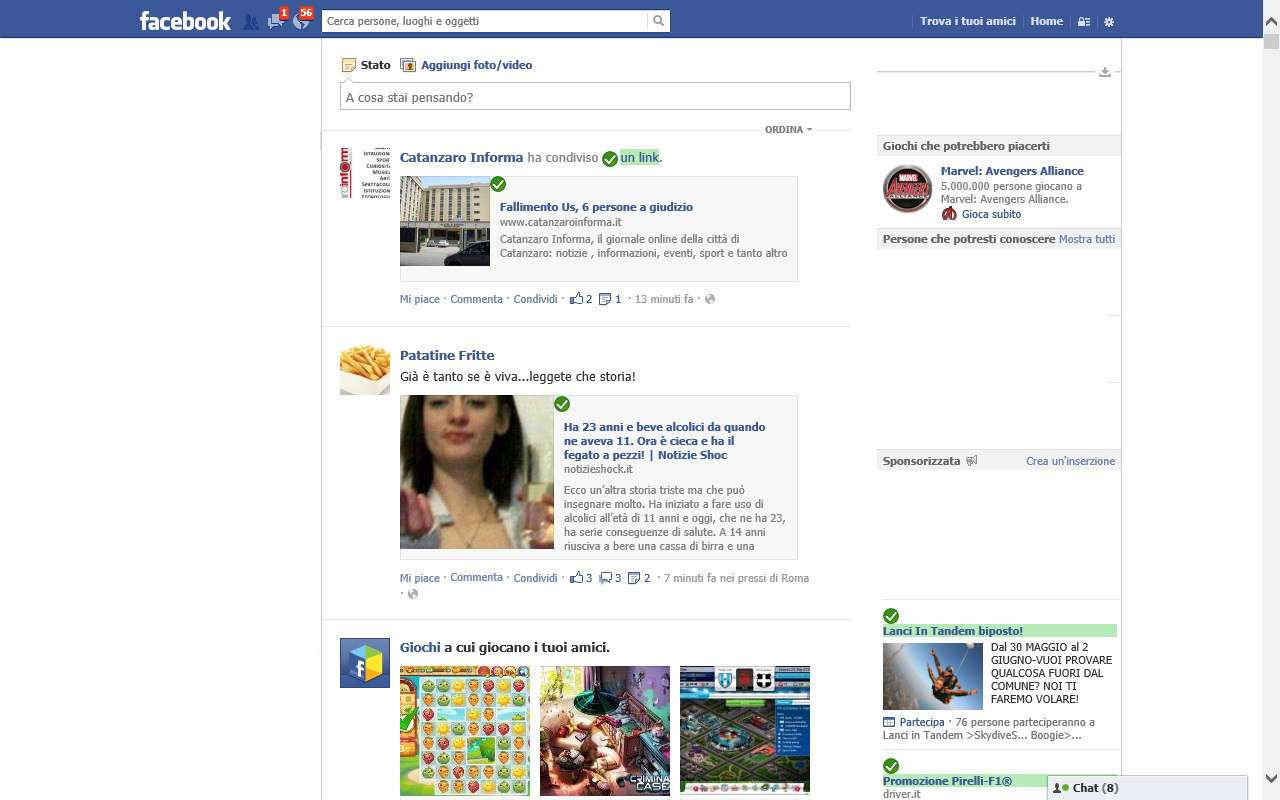Click the search field "Cerca persone, luoghi e oggetti"

[x=485, y=21]
